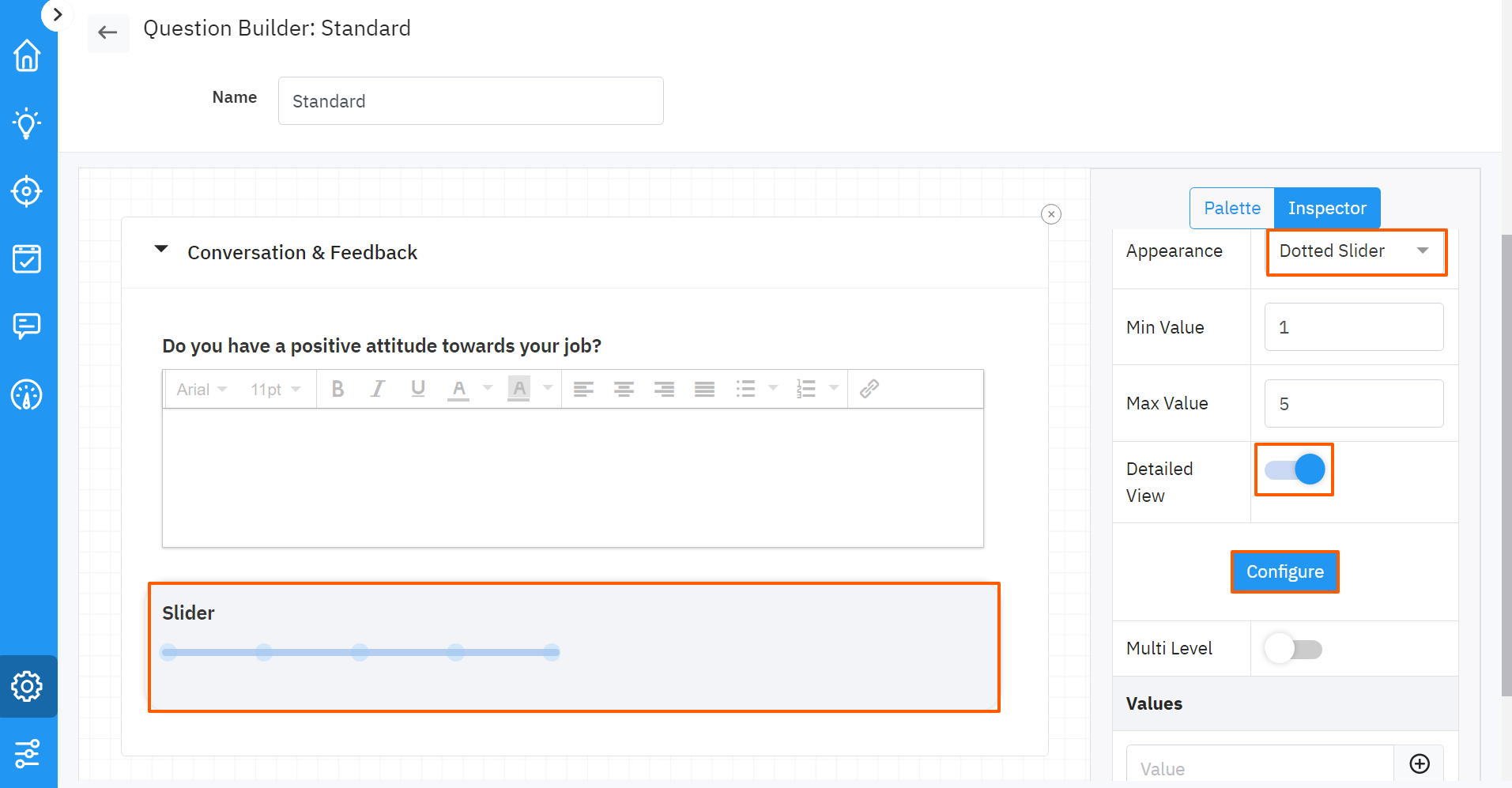Click the back arrow next to Question Builder

108,32
